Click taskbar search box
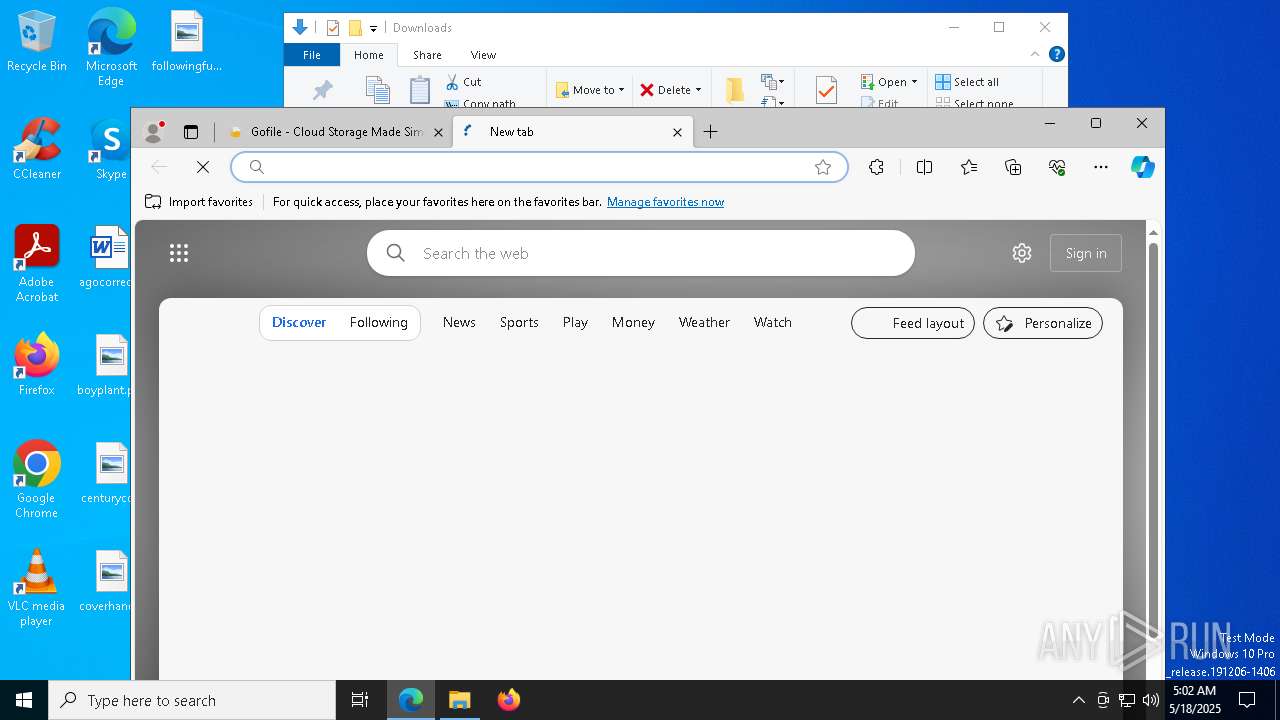Screen dimensions: 1280x720 (x=192, y=700)
